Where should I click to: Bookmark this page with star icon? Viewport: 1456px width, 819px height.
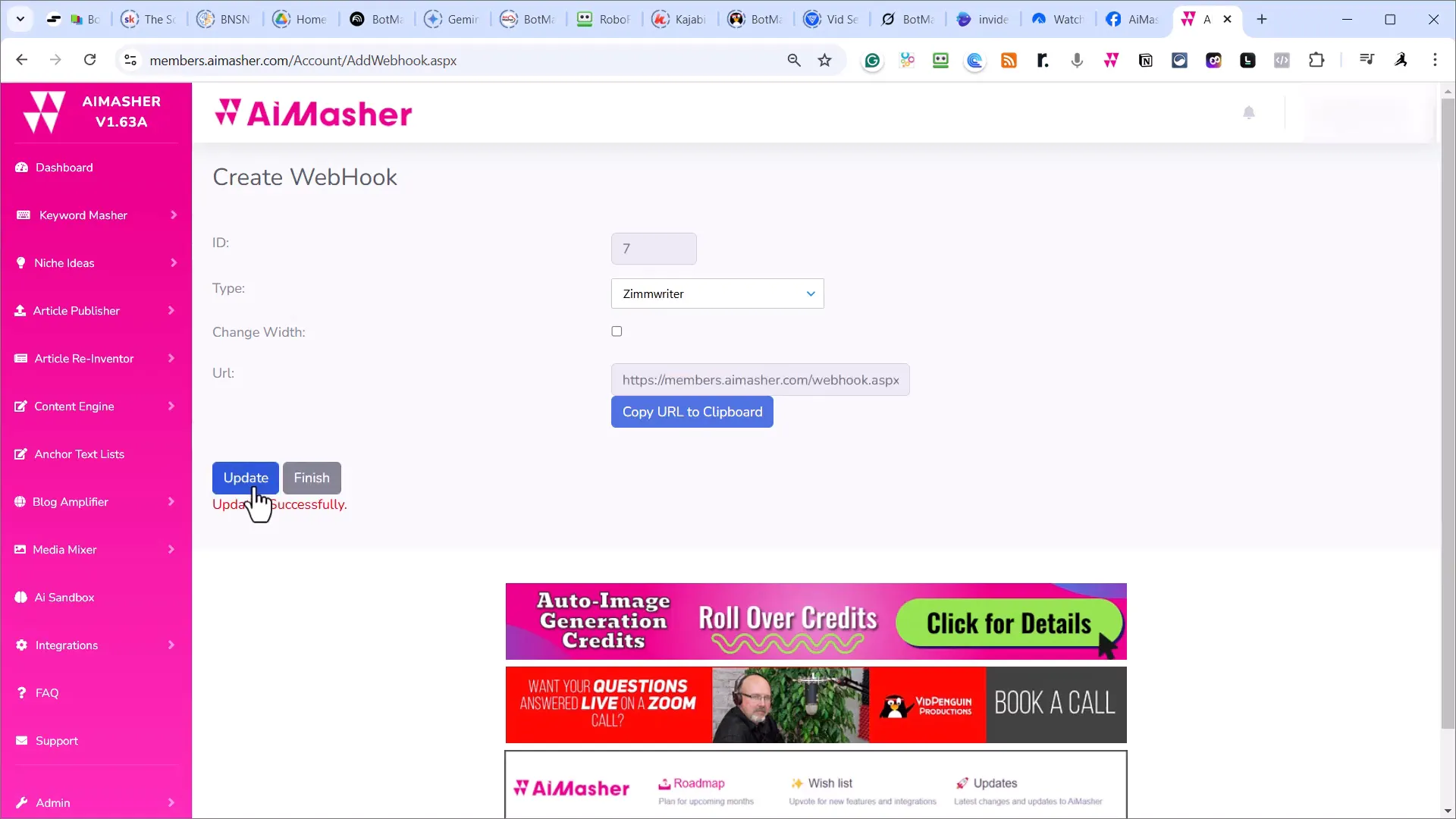[x=825, y=60]
